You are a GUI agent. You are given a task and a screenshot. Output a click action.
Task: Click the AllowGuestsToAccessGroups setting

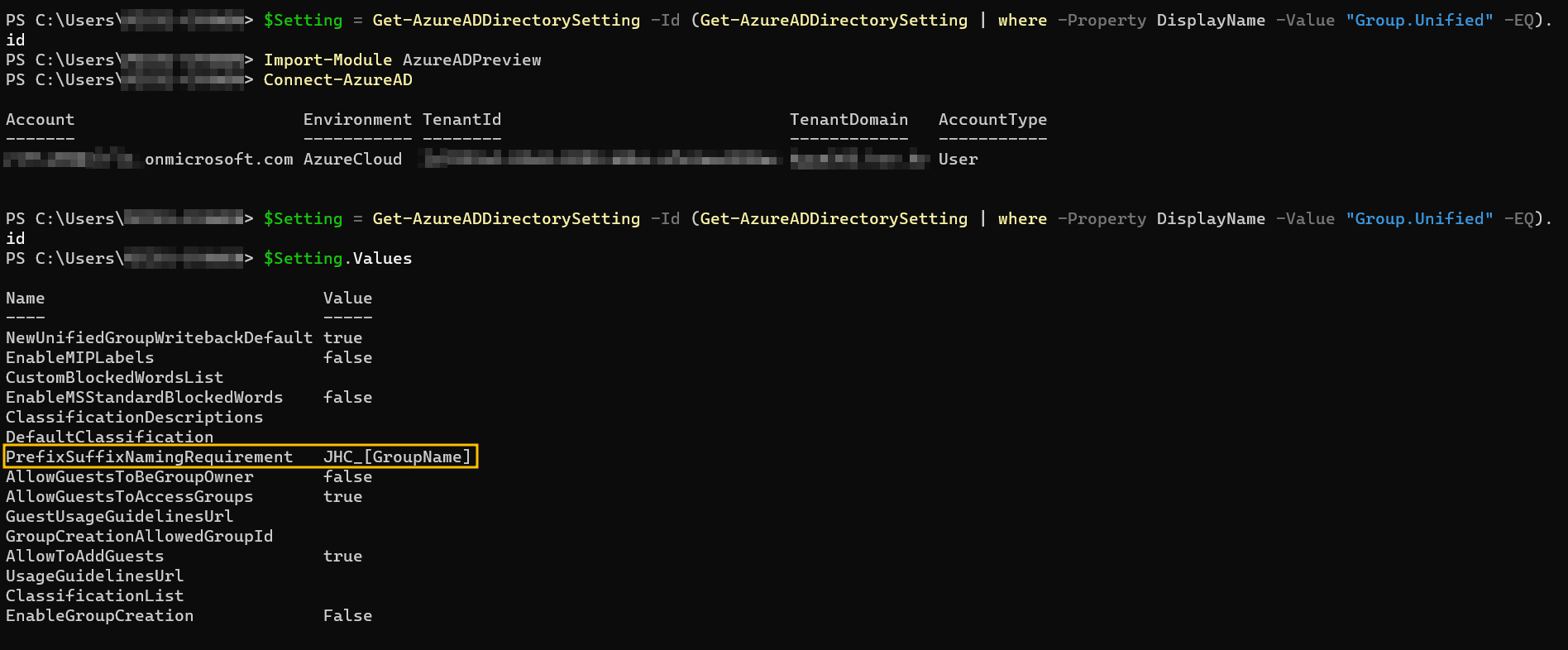(x=129, y=496)
